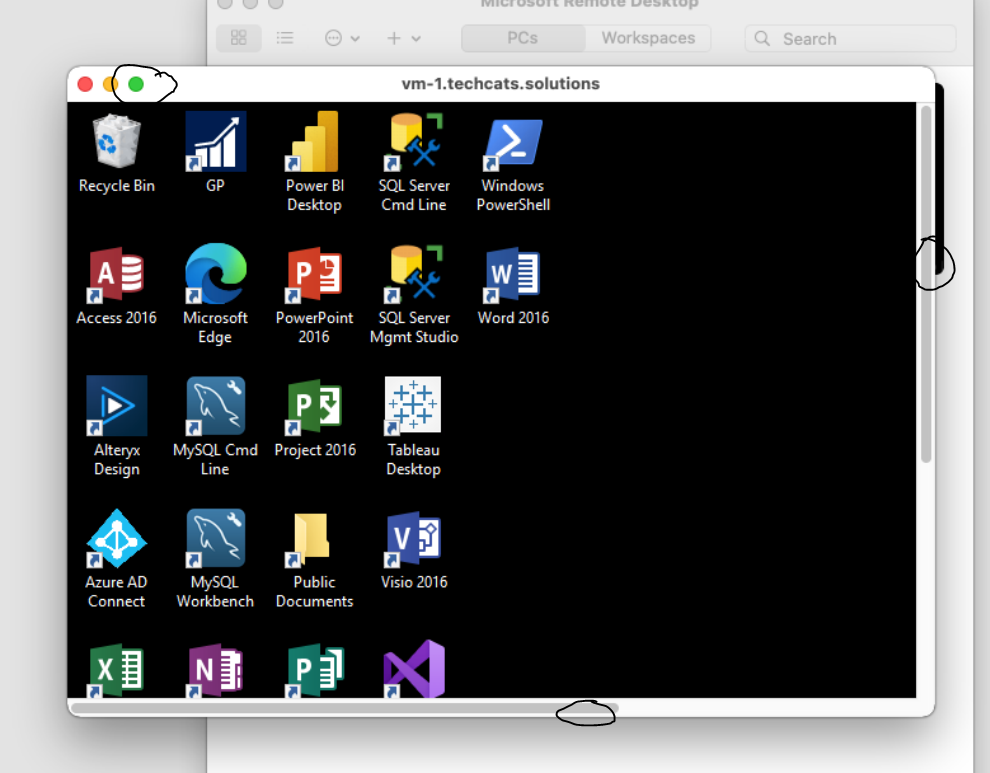Click the Search field in Remote Desktop
990x773 pixels.
(x=850, y=39)
